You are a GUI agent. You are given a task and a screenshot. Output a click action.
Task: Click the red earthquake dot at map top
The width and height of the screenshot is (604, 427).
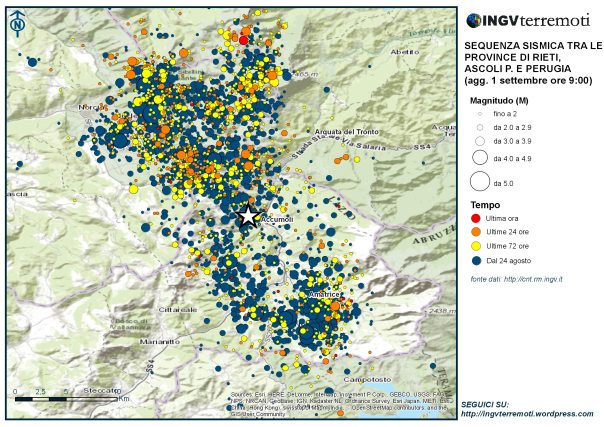pos(243,39)
